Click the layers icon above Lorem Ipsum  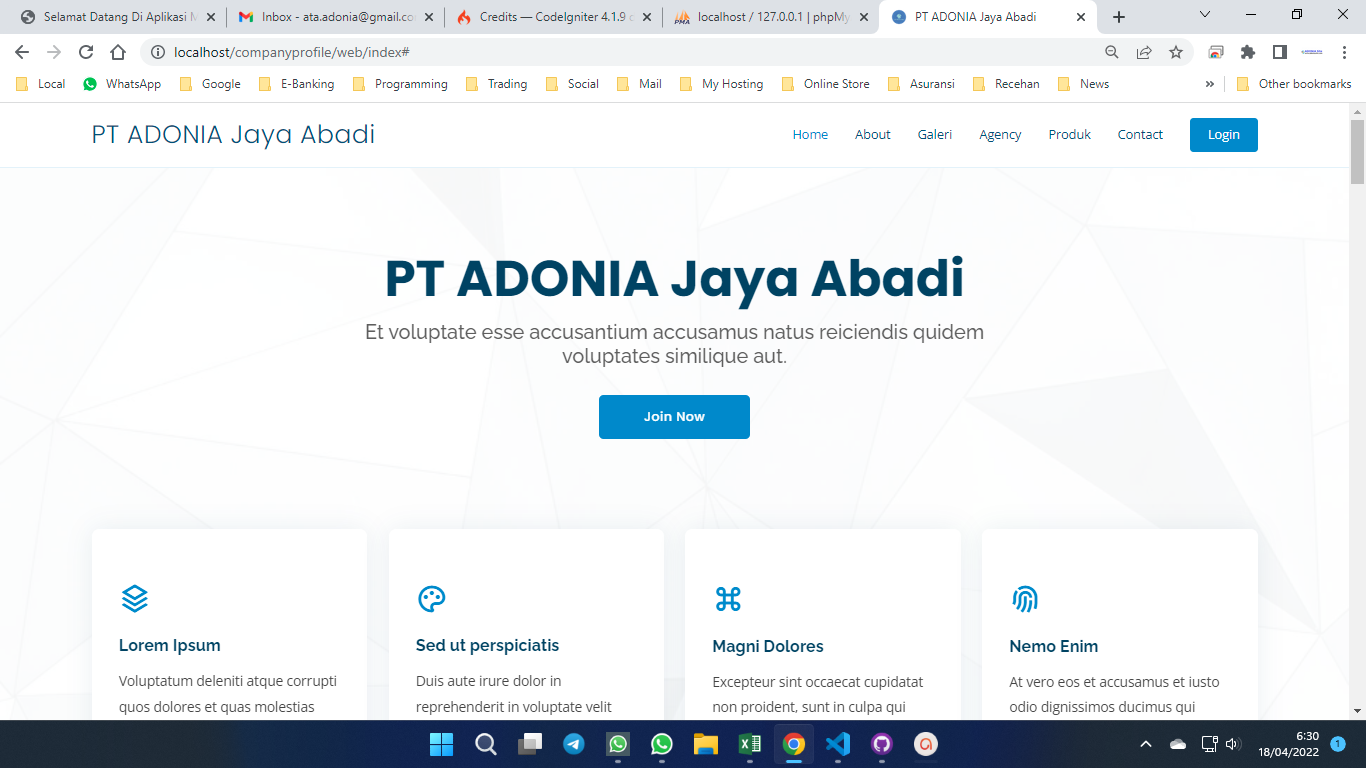(x=135, y=599)
